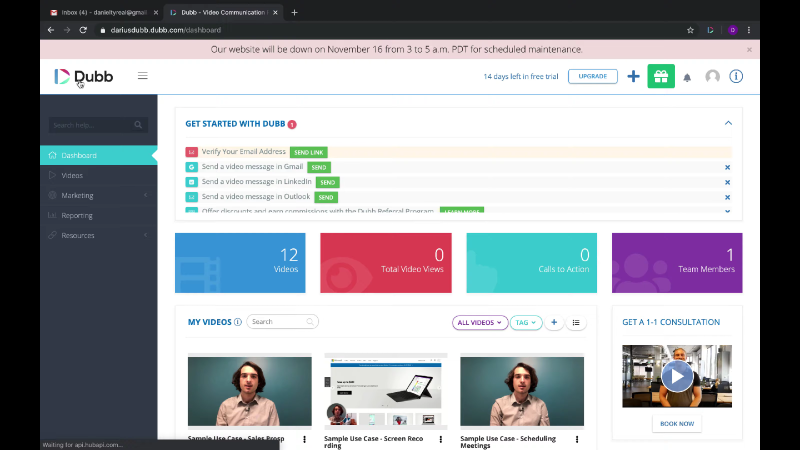Click the info circle icon in header
The width and height of the screenshot is (800, 450).
coord(736,76)
